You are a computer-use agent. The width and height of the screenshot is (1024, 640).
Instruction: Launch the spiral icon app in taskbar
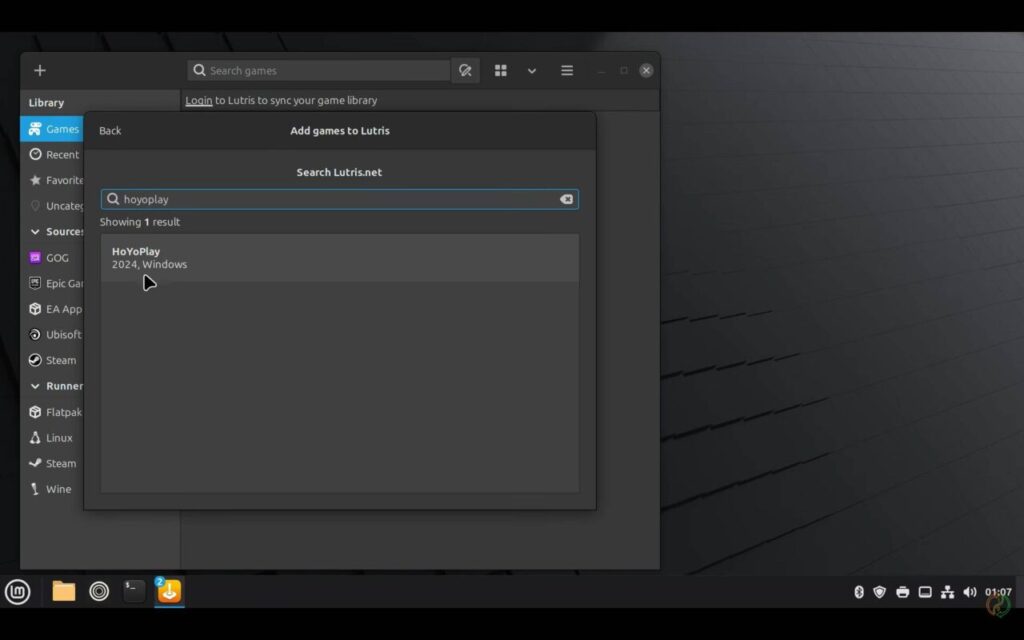tap(99, 591)
